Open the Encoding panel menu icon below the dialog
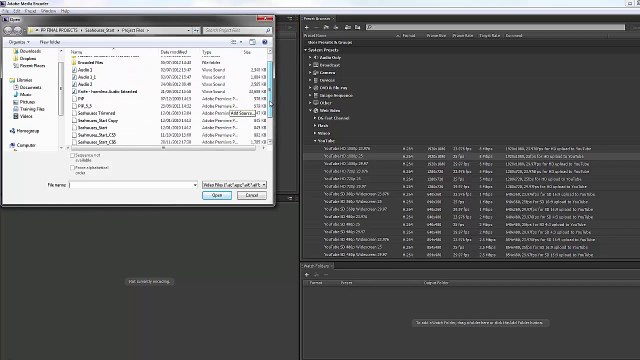 (x=290, y=198)
